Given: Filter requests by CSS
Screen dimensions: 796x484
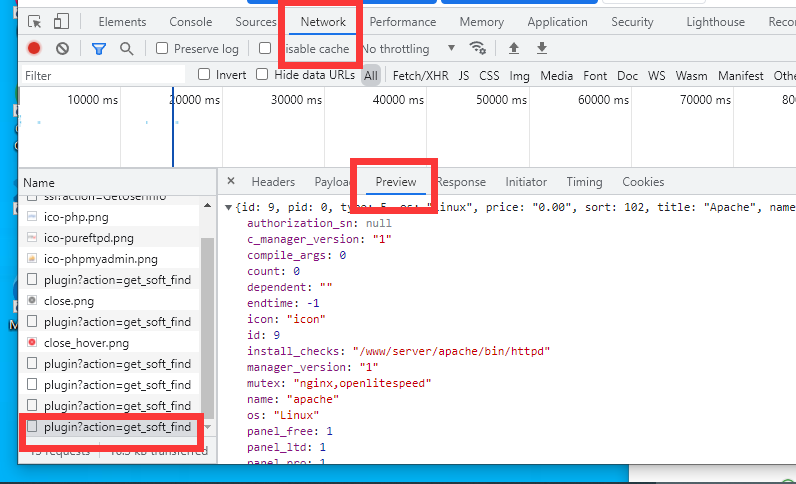Looking at the screenshot, I should click(x=489, y=76).
